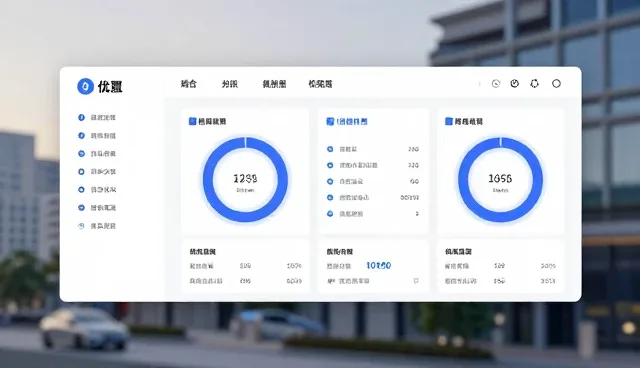This screenshot has width=640, height=368.
Task: Click the header icon of the 1056 donut card
Action: coord(449,121)
